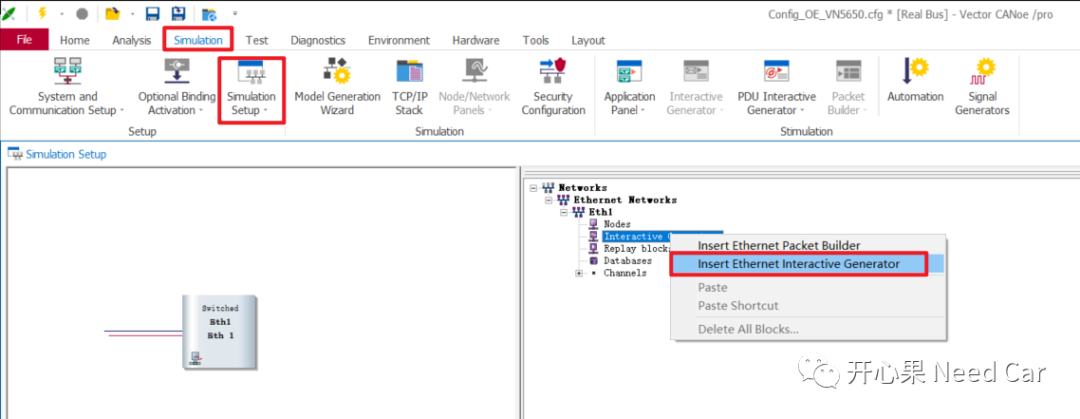The image size is (1080, 419).
Task: Open the quick access toolbar customize arrow
Action: tap(235, 14)
